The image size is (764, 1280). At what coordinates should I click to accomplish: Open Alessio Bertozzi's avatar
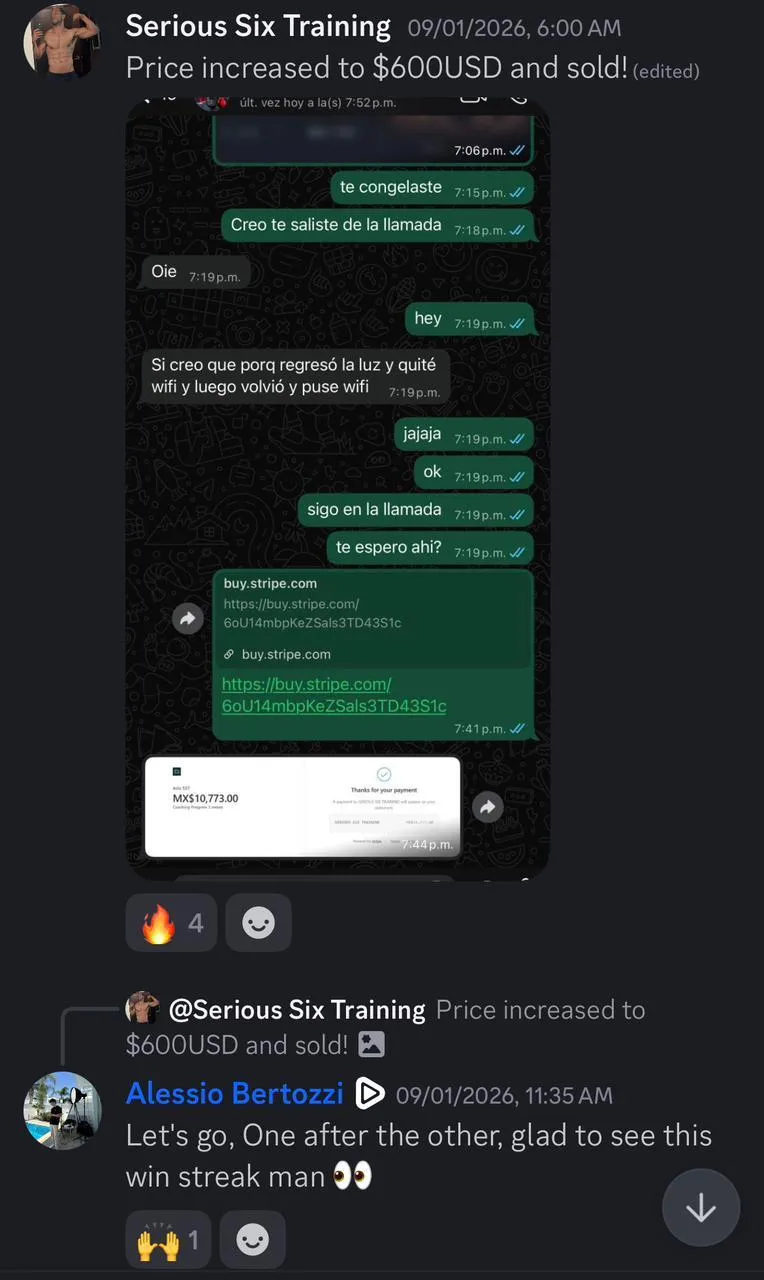[62, 1110]
